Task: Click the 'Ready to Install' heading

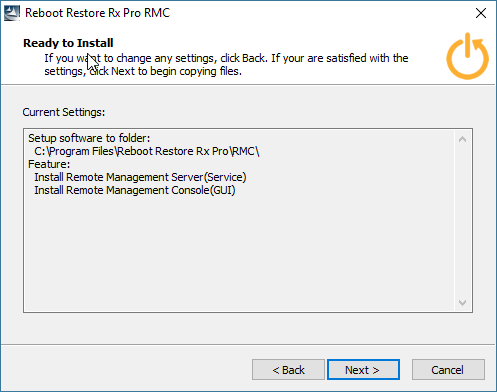Action: pos(68,43)
